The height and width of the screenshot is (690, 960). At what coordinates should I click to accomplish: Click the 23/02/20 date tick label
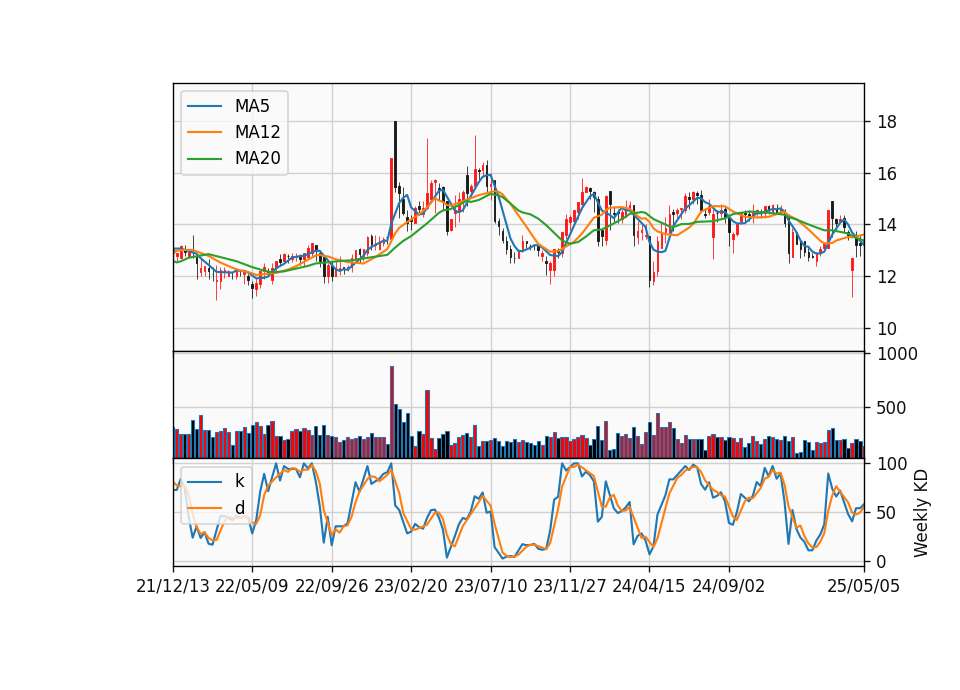tap(411, 586)
